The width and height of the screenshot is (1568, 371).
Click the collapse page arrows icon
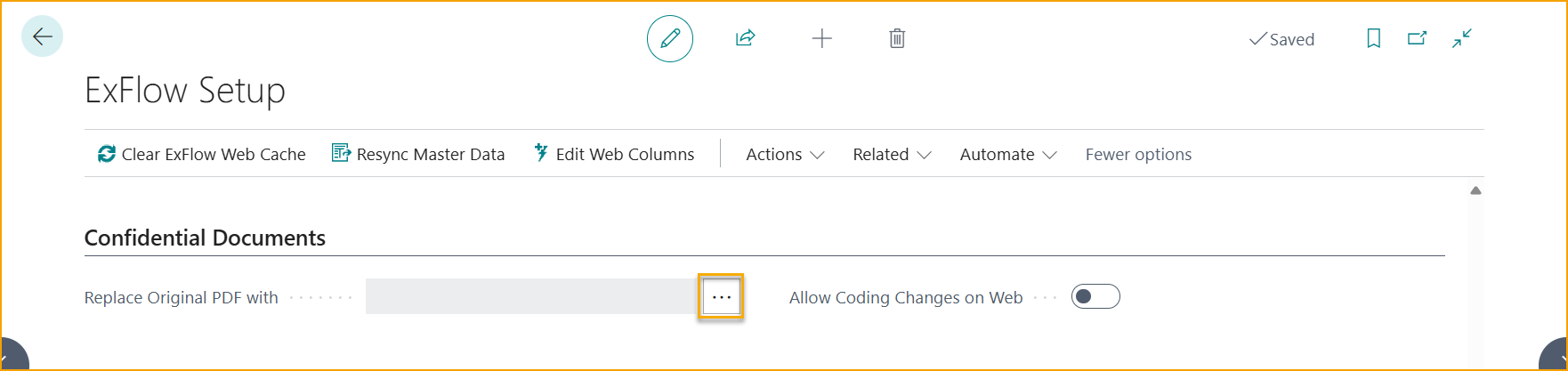[1462, 38]
